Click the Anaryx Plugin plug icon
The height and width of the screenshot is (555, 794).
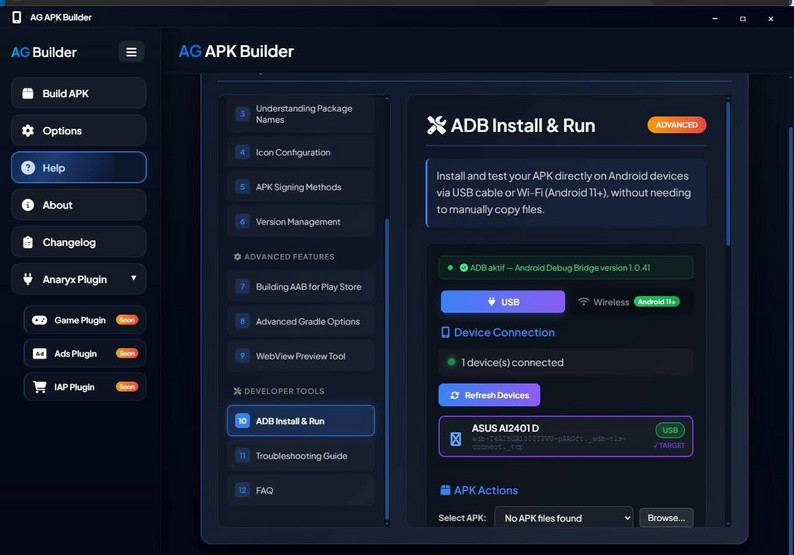click(28, 279)
